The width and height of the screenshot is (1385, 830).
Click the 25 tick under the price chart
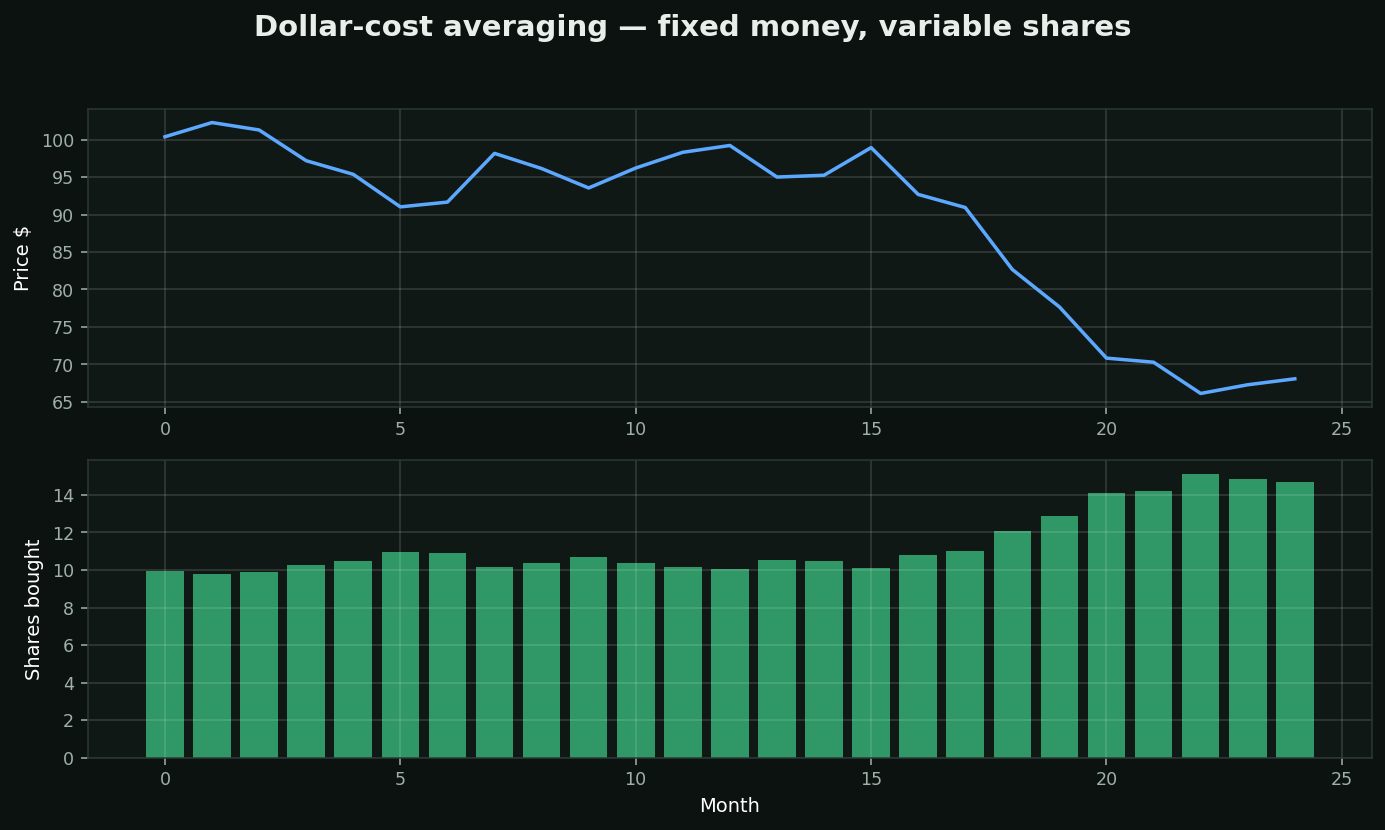point(1342,428)
